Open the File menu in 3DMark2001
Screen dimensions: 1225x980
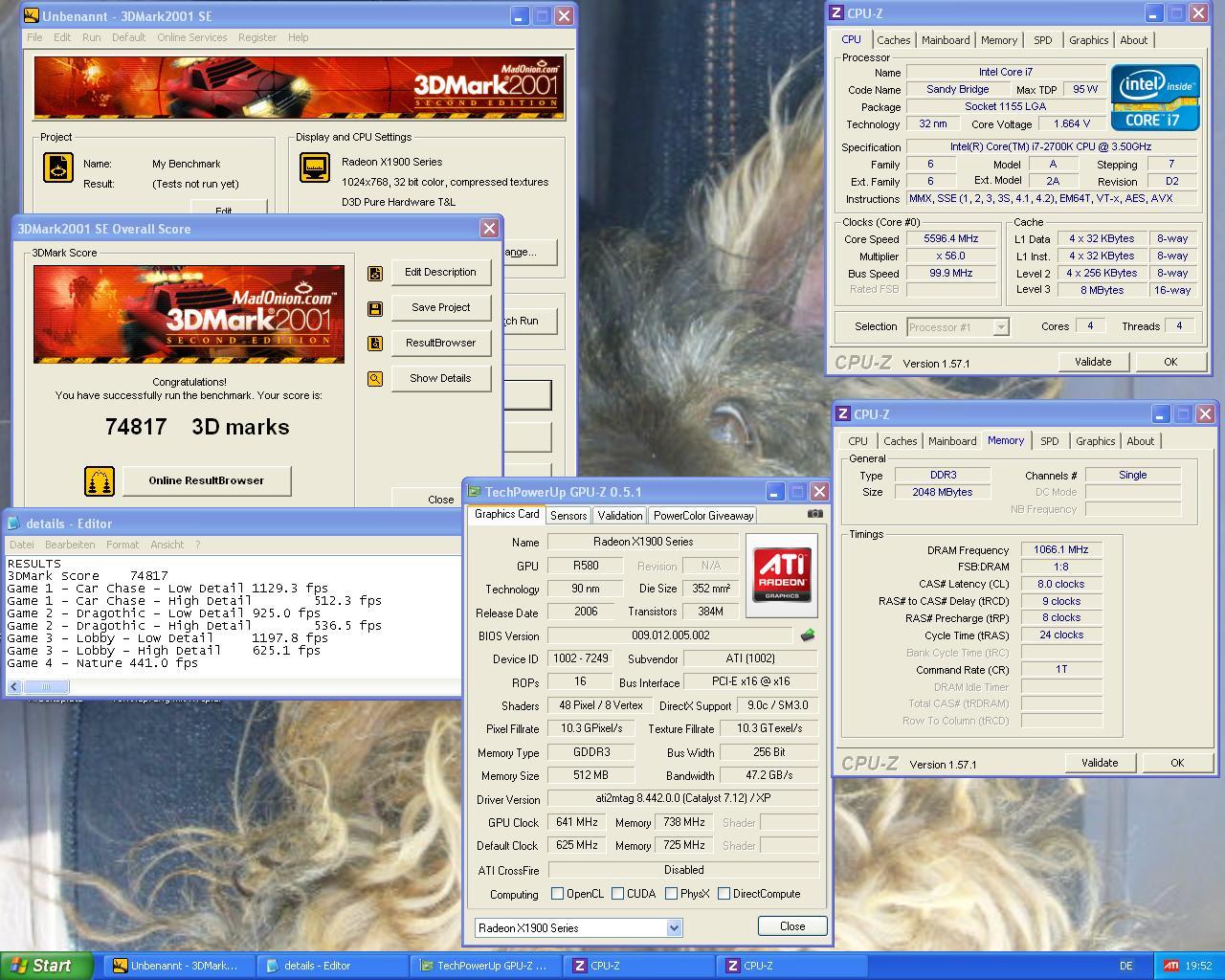pos(34,37)
